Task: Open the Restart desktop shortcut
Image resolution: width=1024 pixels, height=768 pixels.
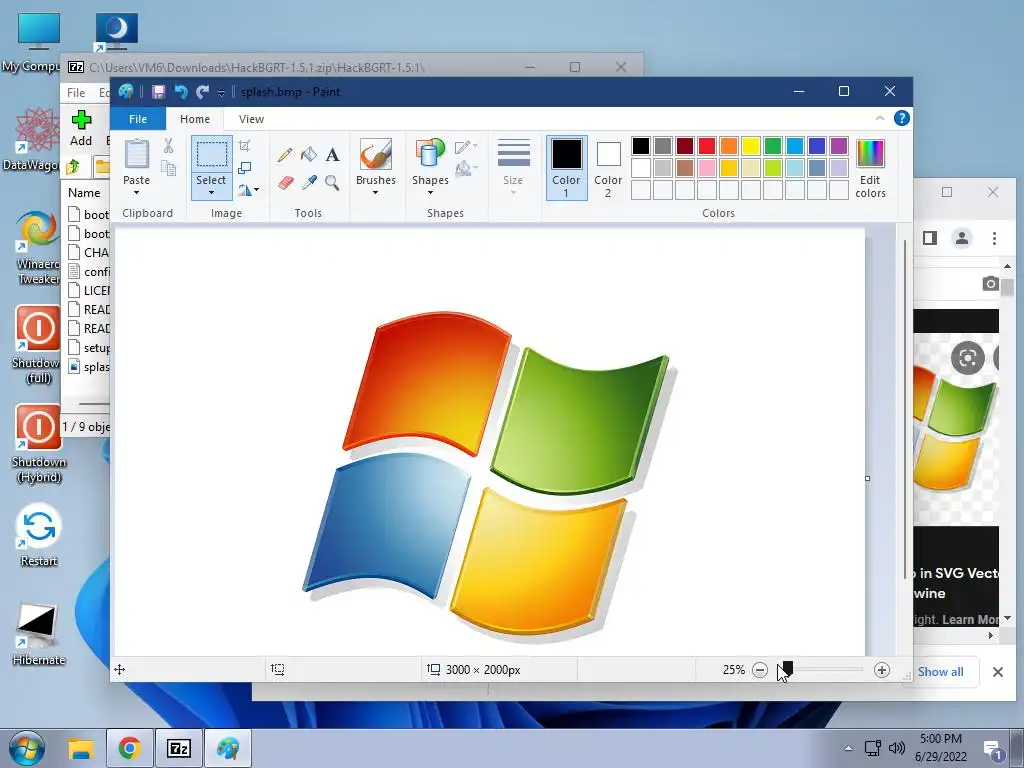Action: pos(39,536)
